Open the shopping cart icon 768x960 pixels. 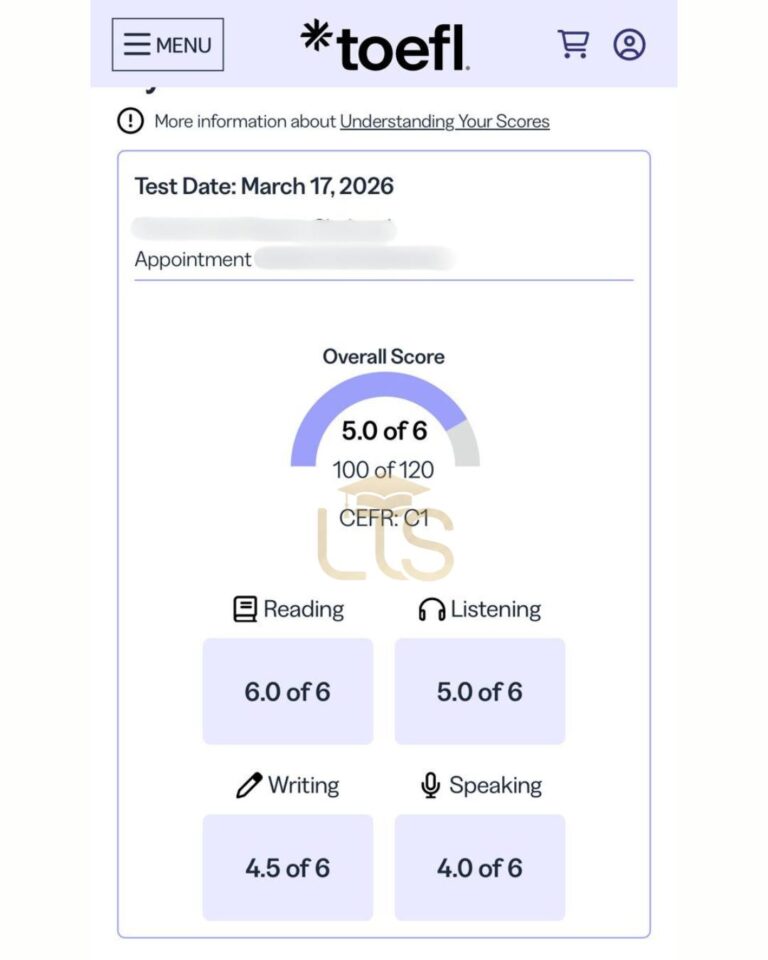pyautogui.click(x=572, y=44)
